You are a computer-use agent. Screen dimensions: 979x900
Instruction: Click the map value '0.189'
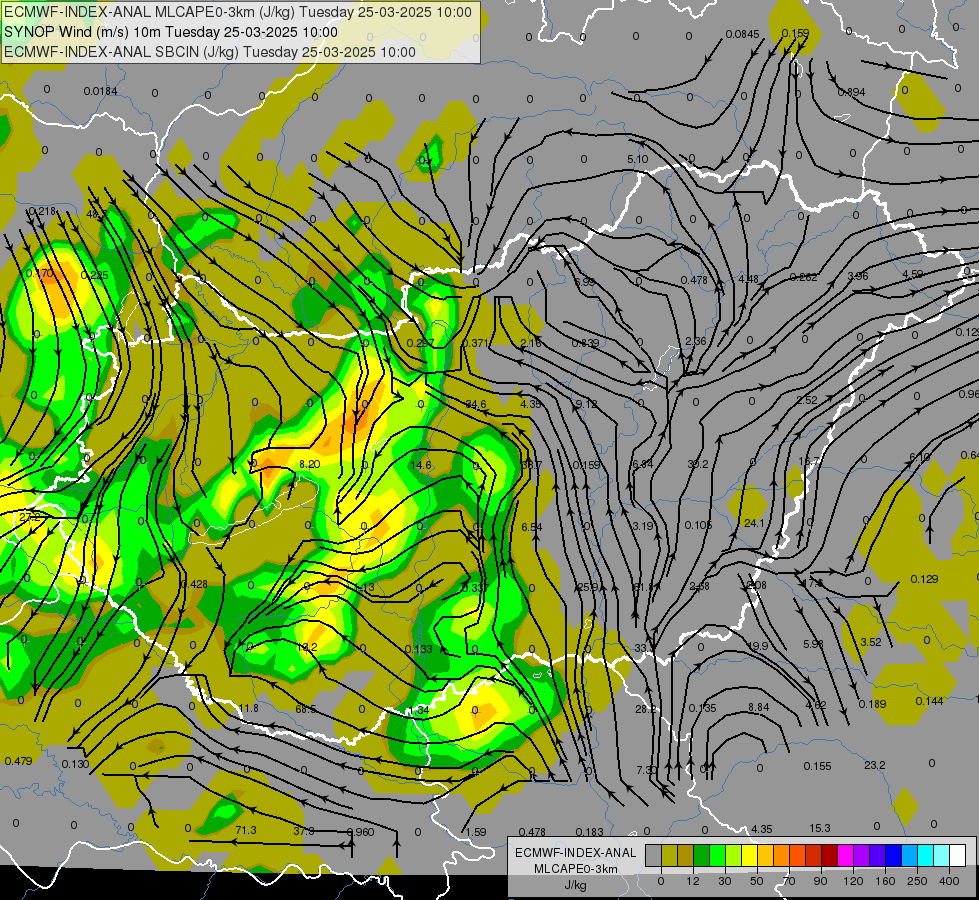pos(872,705)
